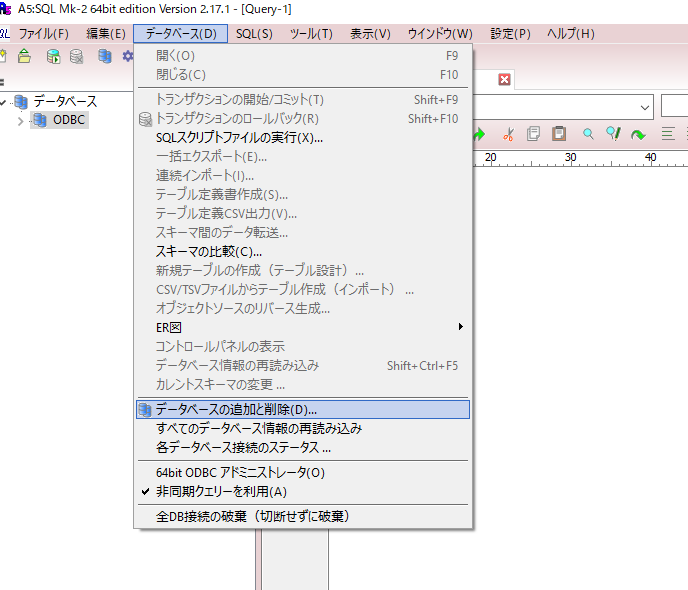Open the ツール(T) menu

pos(311,34)
